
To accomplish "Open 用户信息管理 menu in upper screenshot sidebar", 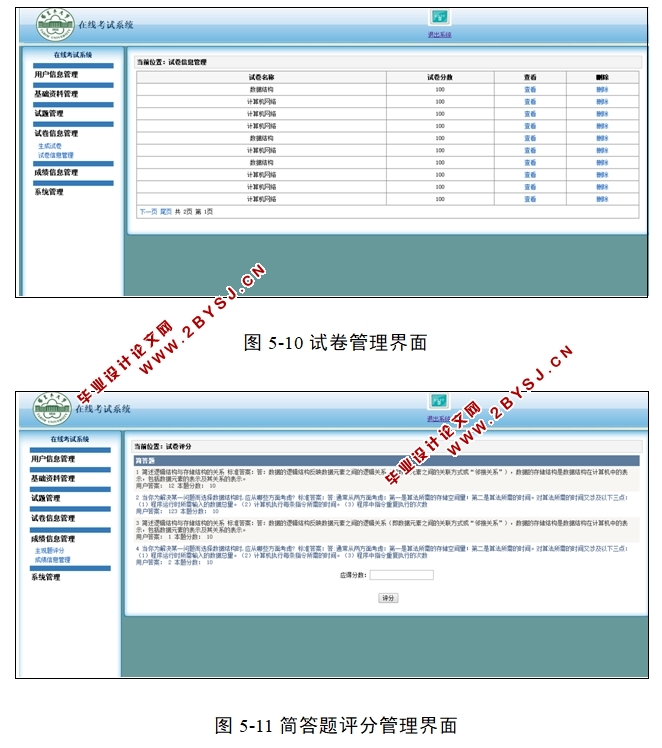I will pos(56,74).
